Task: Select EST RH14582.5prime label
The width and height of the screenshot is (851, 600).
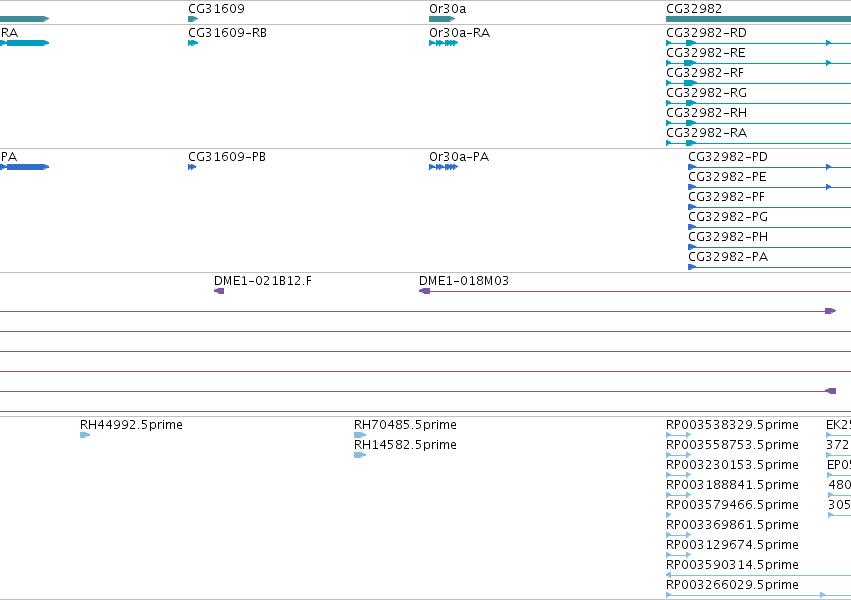Action: (x=405, y=445)
